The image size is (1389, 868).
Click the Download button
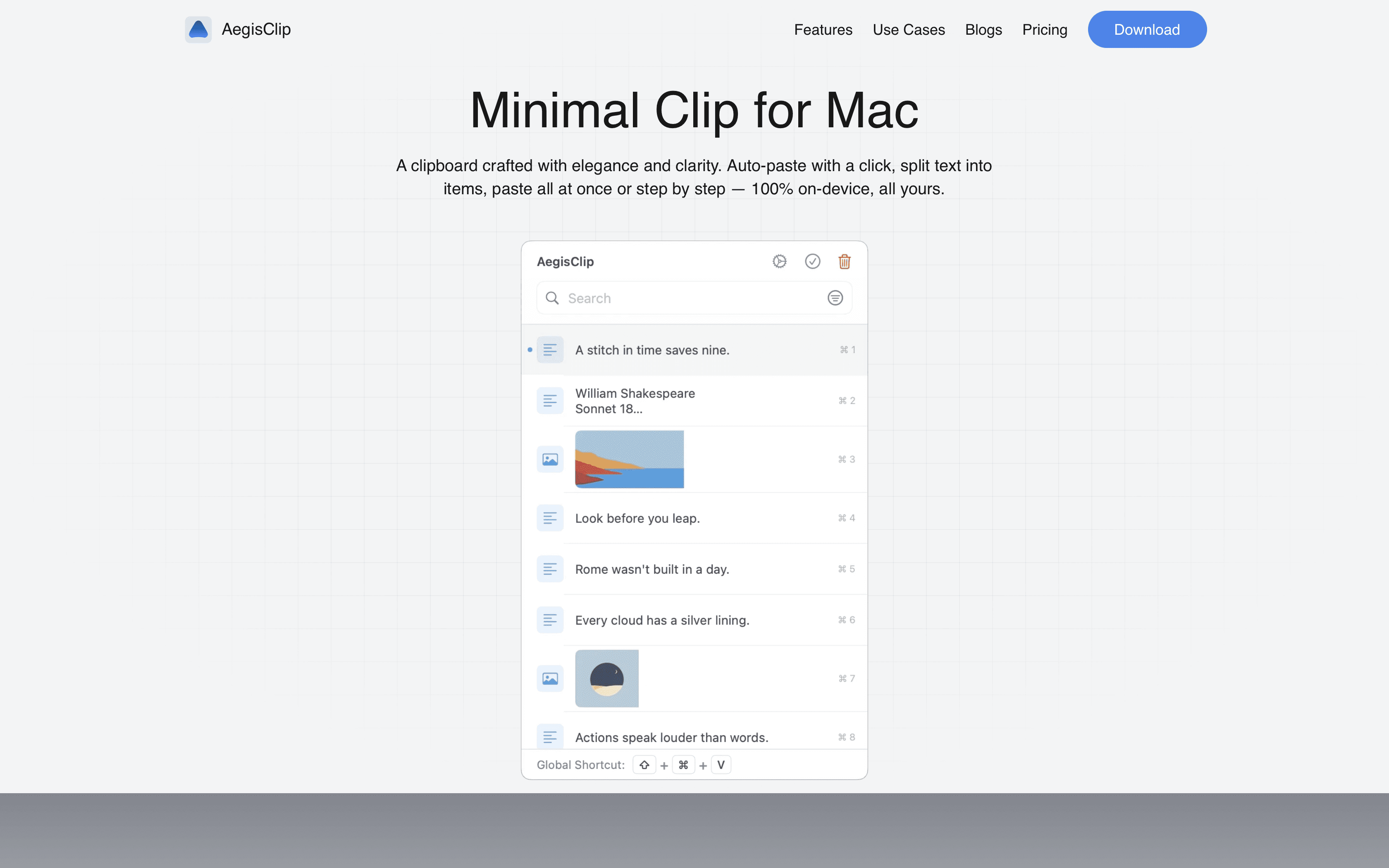[1147, 29]
